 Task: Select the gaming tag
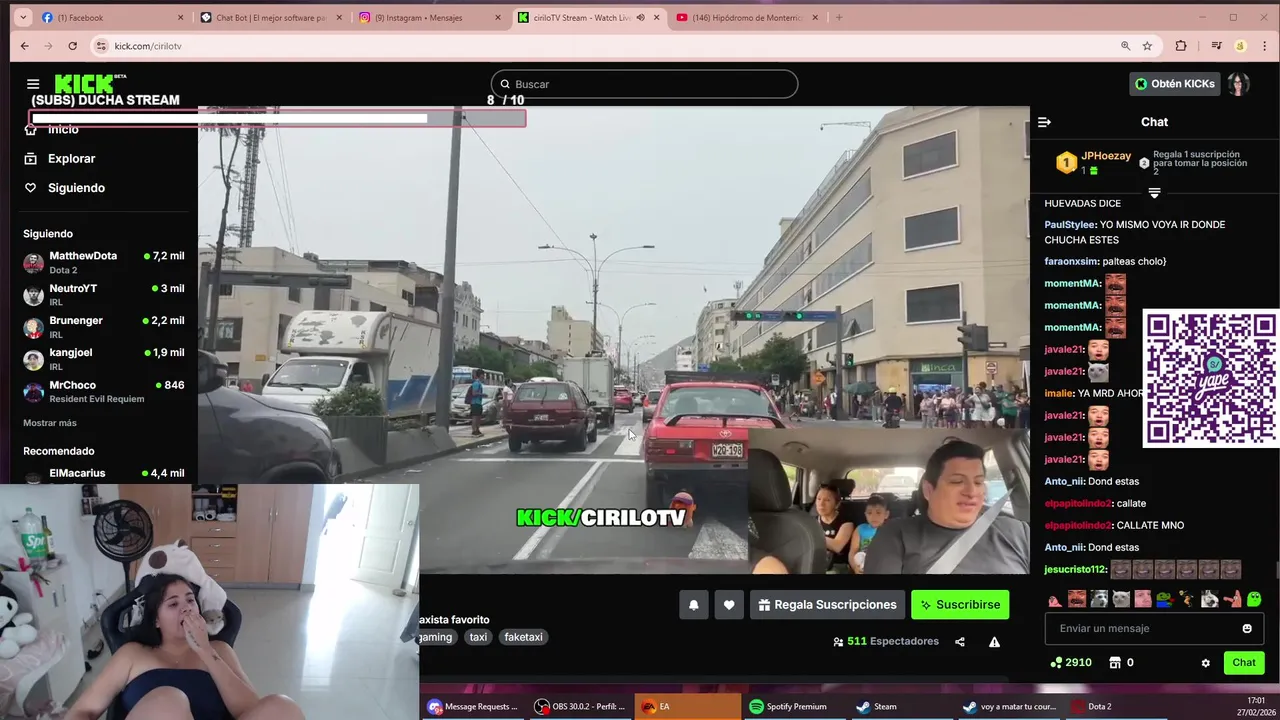coord(436,637)
